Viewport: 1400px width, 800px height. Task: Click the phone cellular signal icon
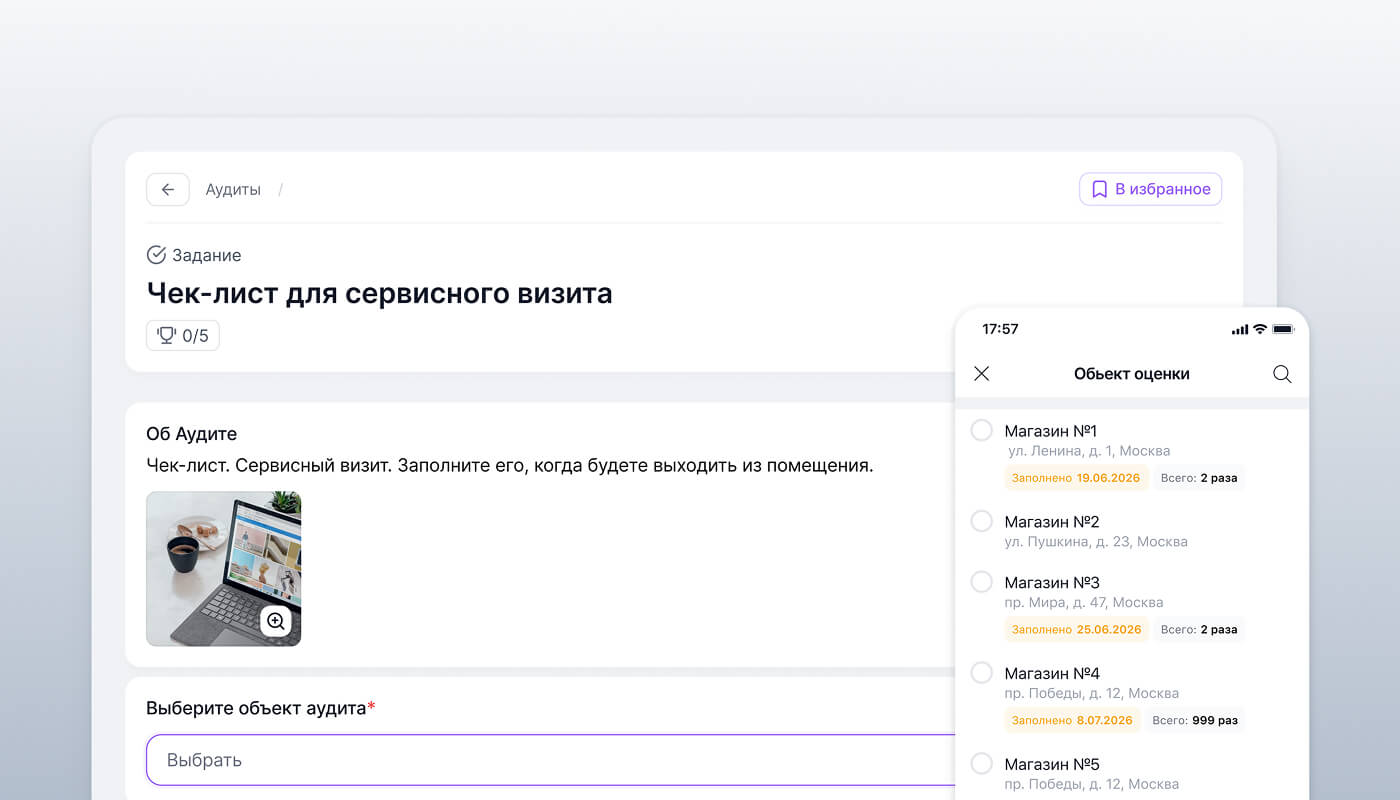pos(1240,329)
